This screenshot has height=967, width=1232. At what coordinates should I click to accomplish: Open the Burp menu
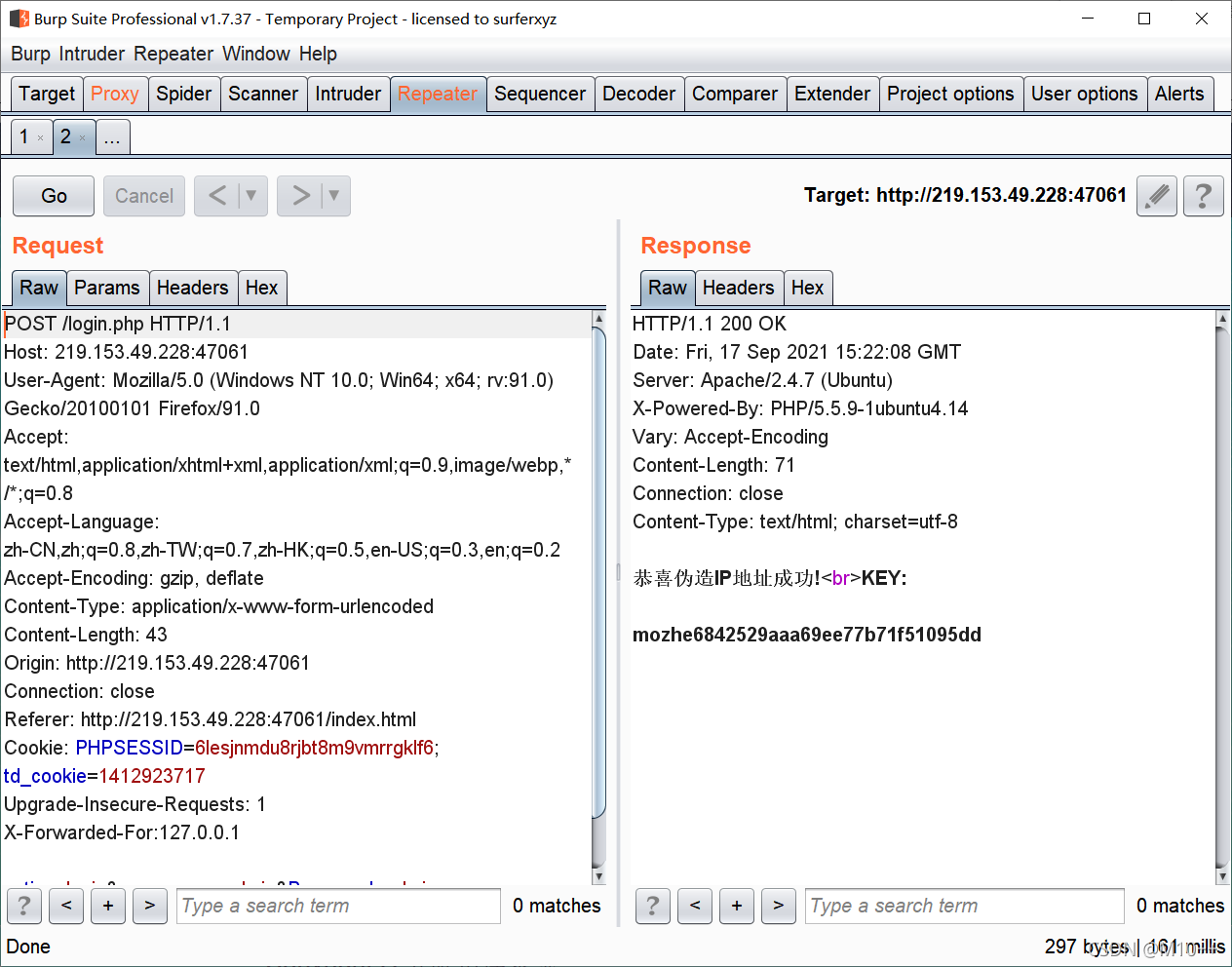(x=30, y=54)
